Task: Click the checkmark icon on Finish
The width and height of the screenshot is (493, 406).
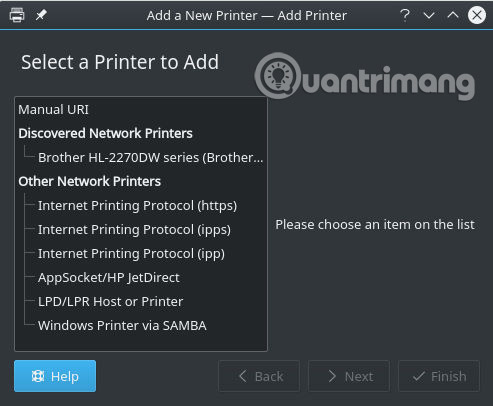Action: (x=419, y=376)
